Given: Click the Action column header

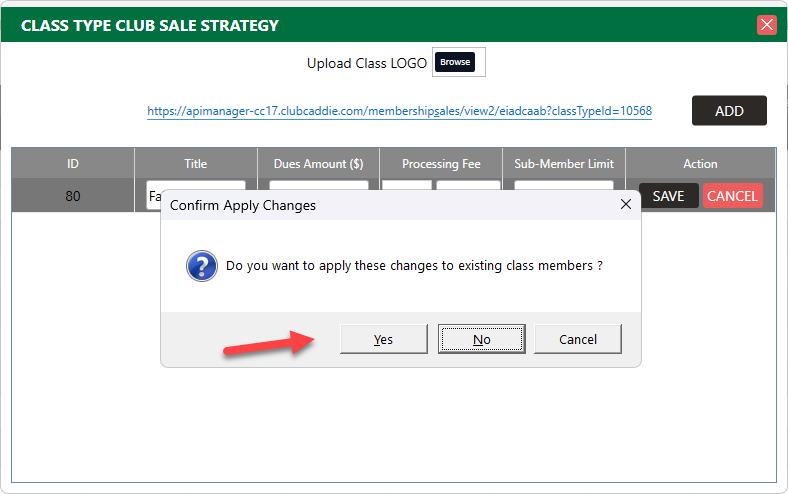Looking at the screenshot, I should 700,164.
